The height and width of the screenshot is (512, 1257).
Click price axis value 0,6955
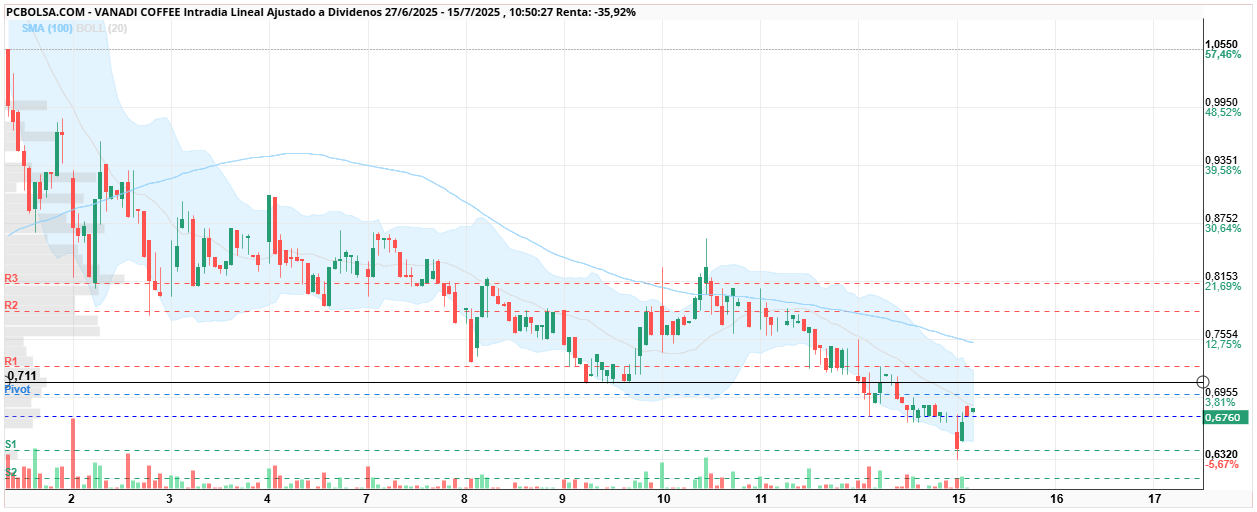[x=1223, y=392]
